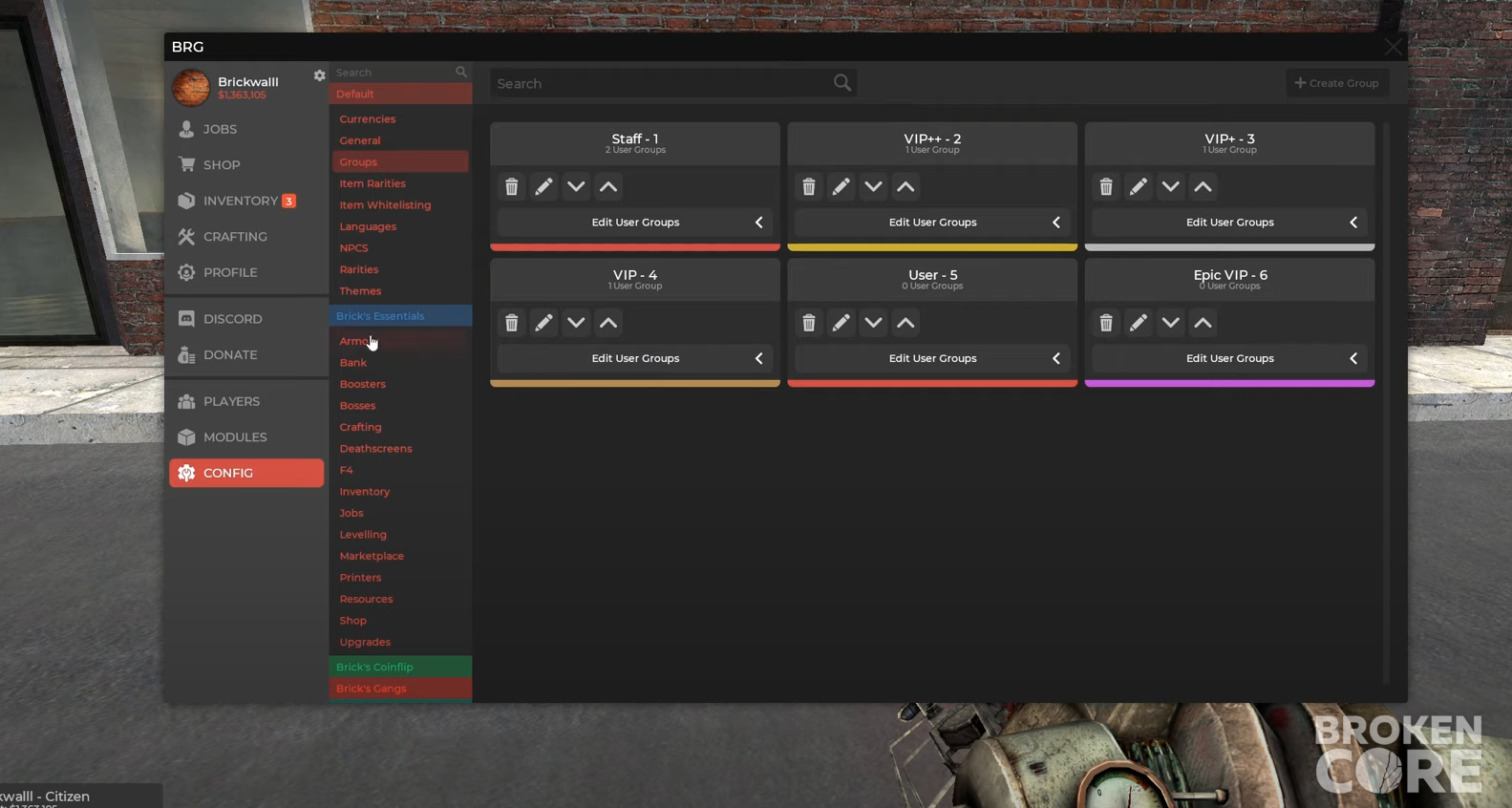Move Staff - 1 group down
Screen dimensions: 1512x808
pyautogui.click(x=576, y=187)
